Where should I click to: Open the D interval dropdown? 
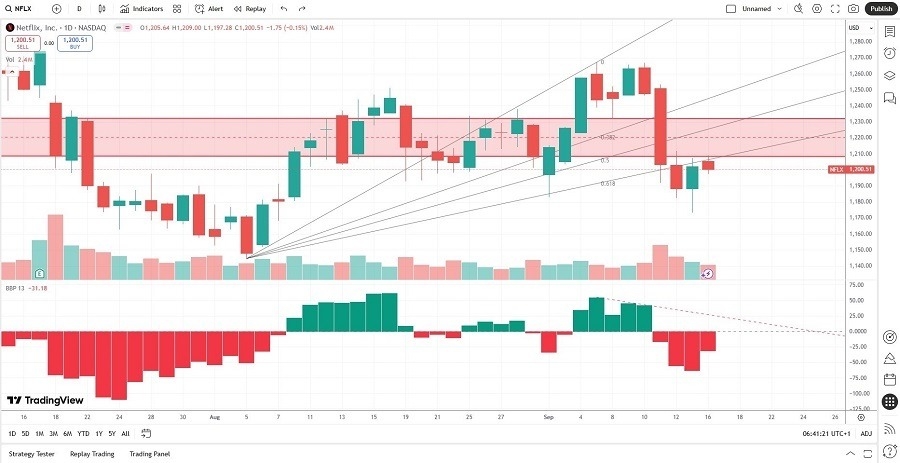tap(79, 8)
